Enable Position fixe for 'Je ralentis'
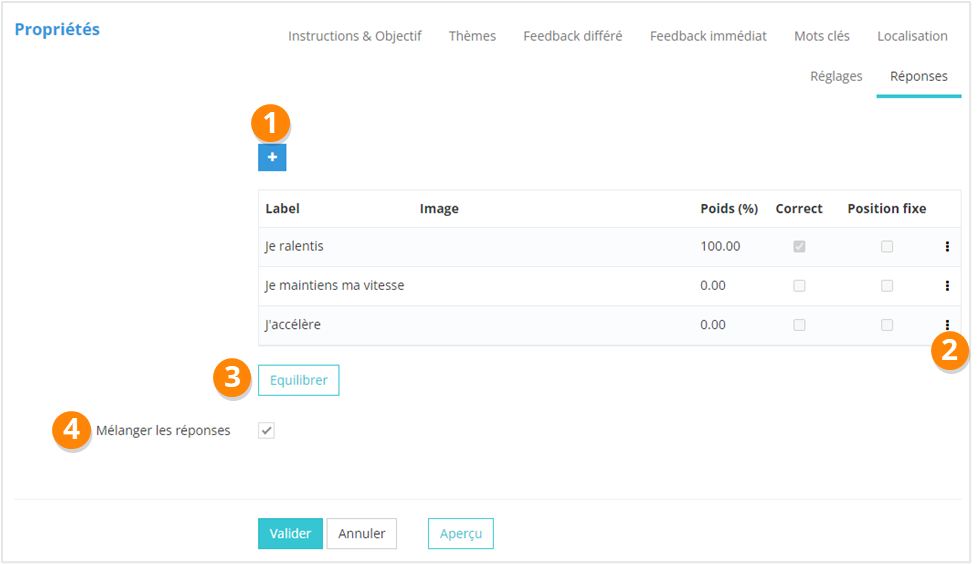 (887, 246)
